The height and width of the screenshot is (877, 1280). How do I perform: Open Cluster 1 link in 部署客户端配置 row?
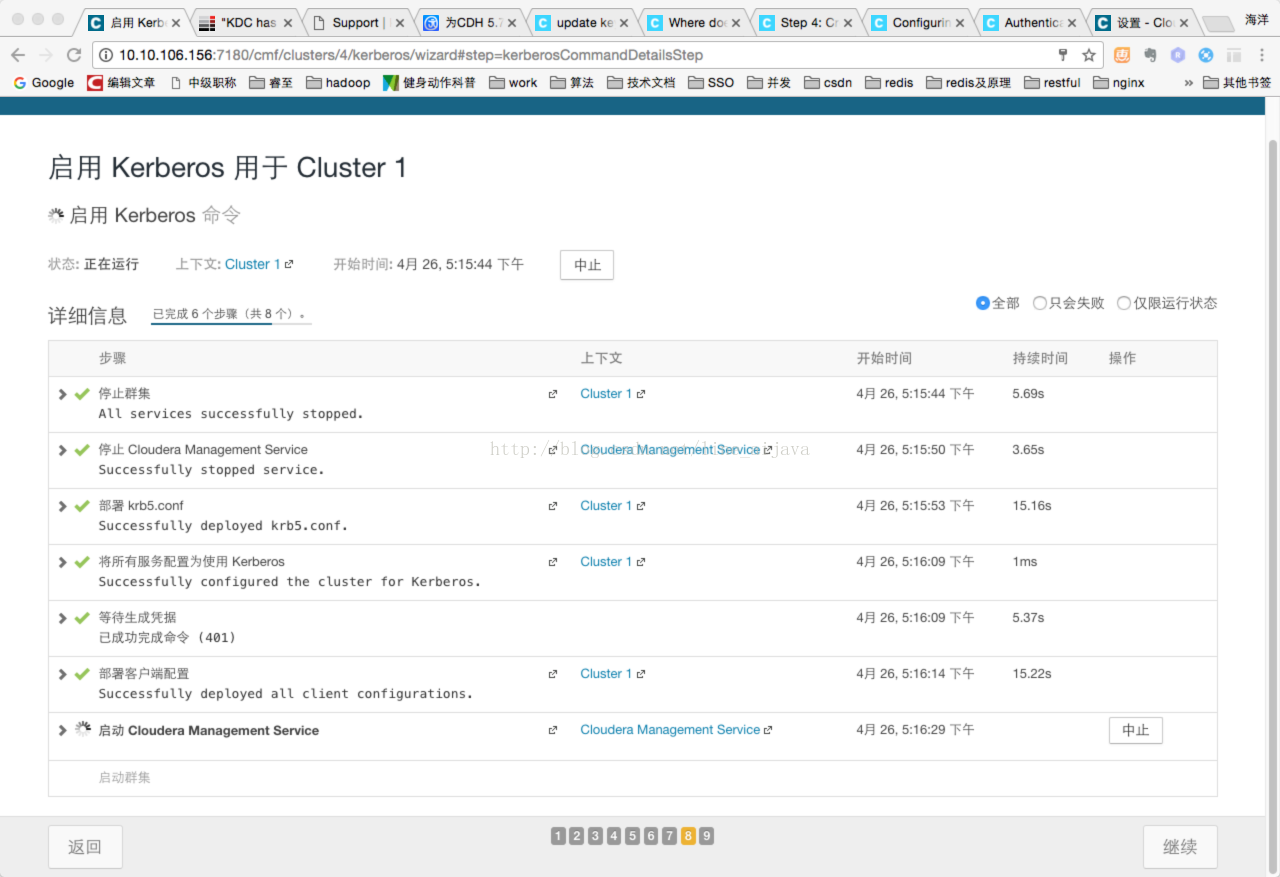pyautogui.click(x=606, y=674)
